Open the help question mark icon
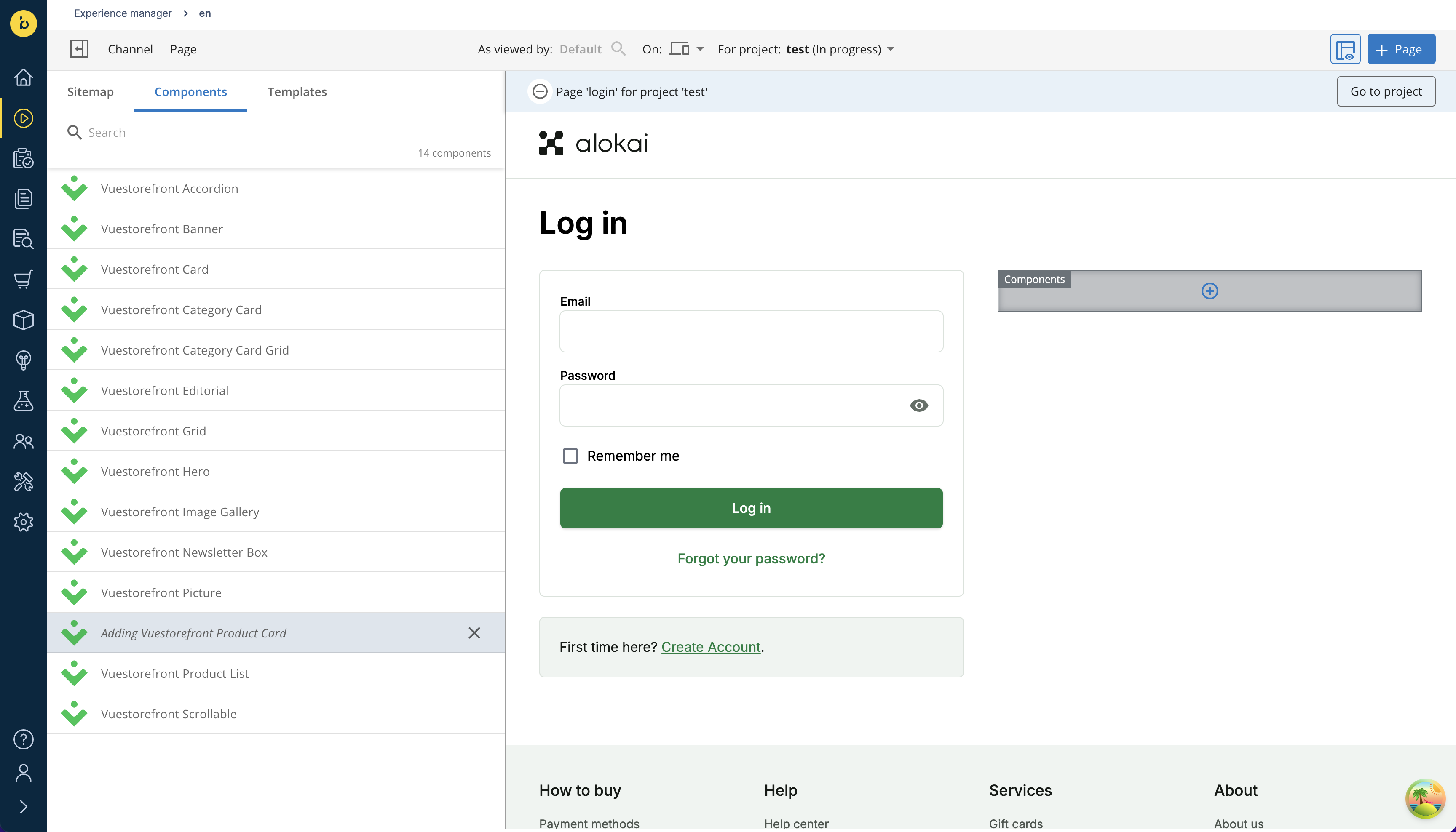 (x=24, y=739)
